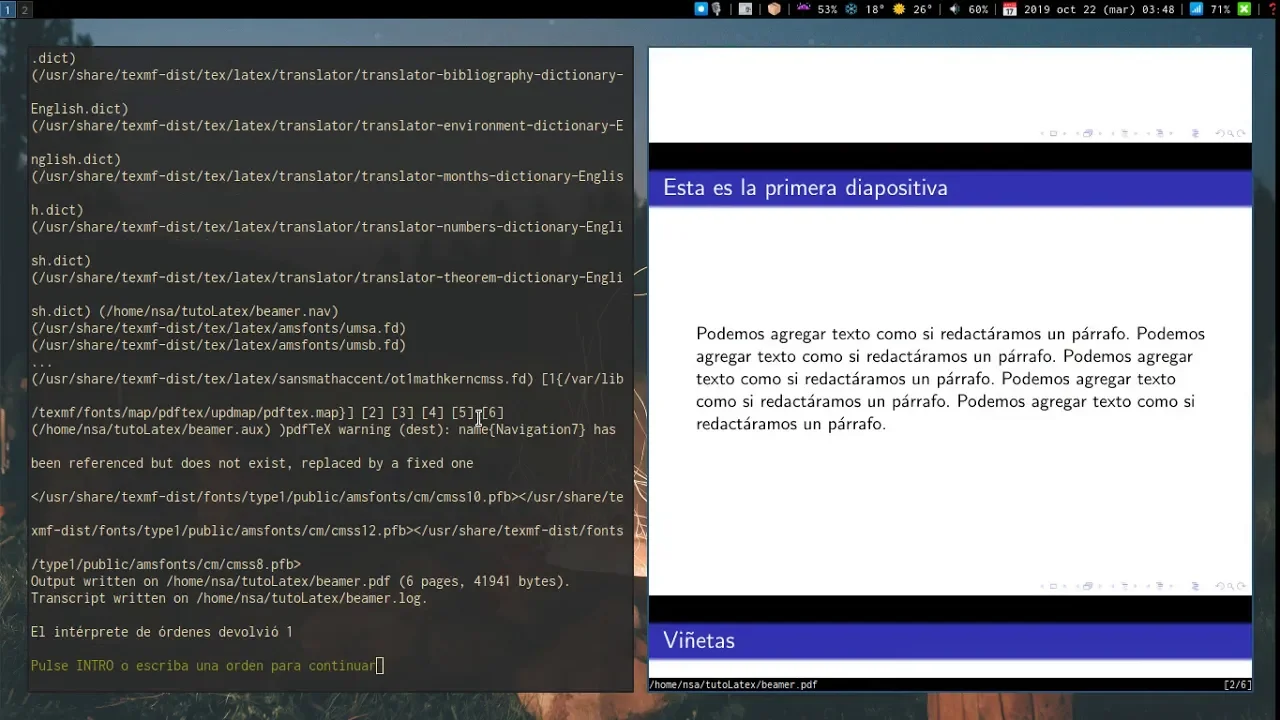The width and height of the screenshot is (1280, 720).
Task: Click the date and time text
Action: [1098, 9]
